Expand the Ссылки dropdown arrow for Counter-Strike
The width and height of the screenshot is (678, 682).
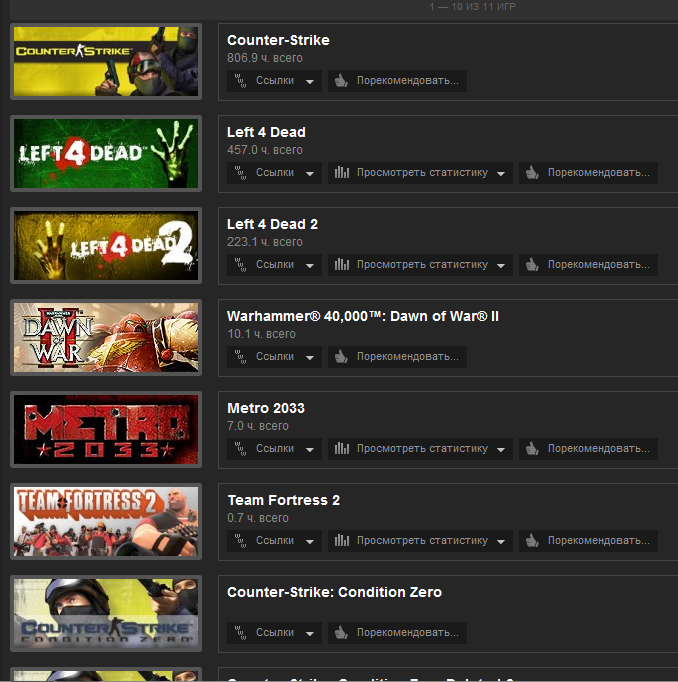click(x=310, y=82)
